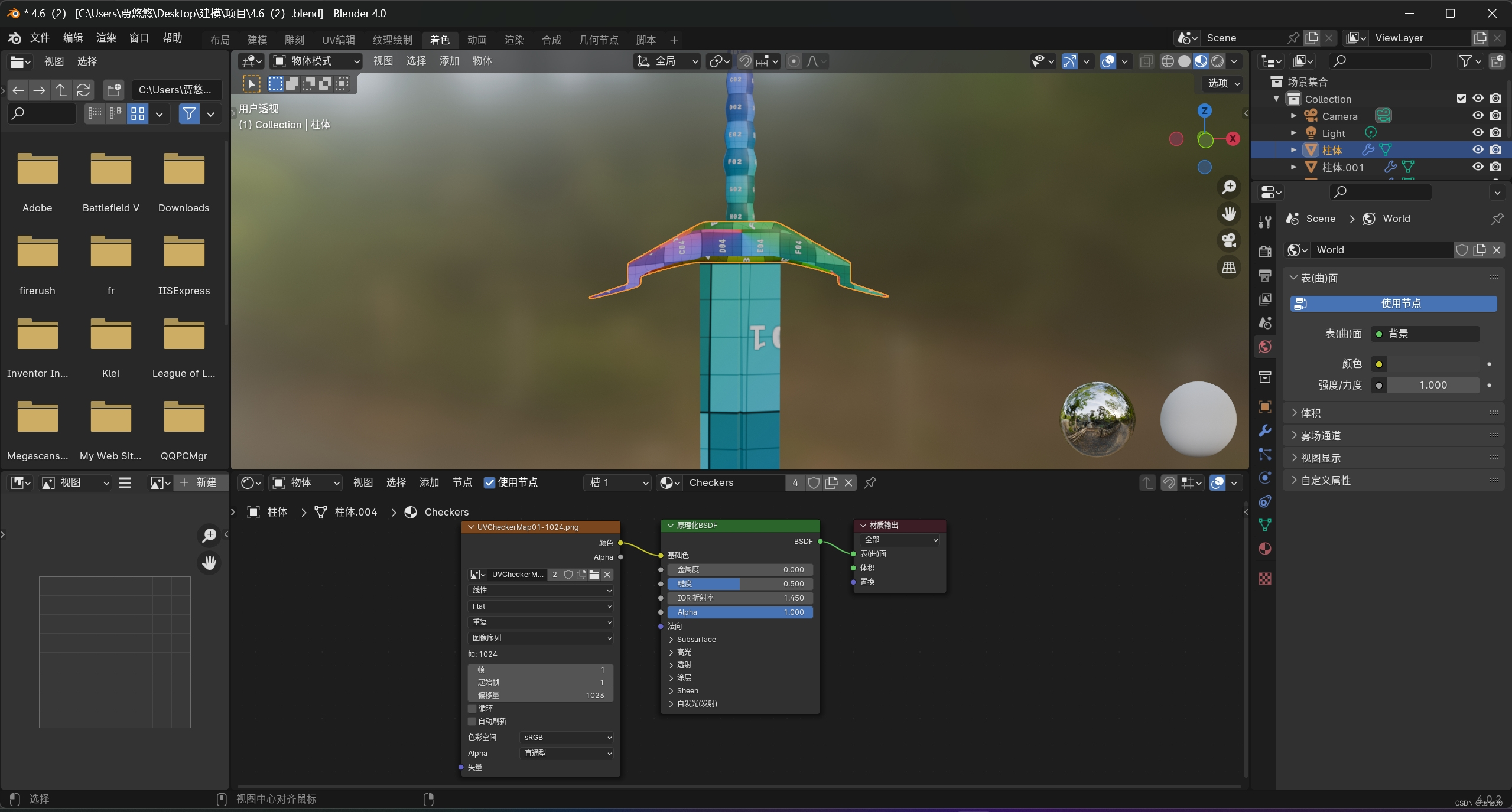Toggle Use Nodes checkbox in node editor
The height and width of the screenshot is (812, 1512).
[489, 482]
